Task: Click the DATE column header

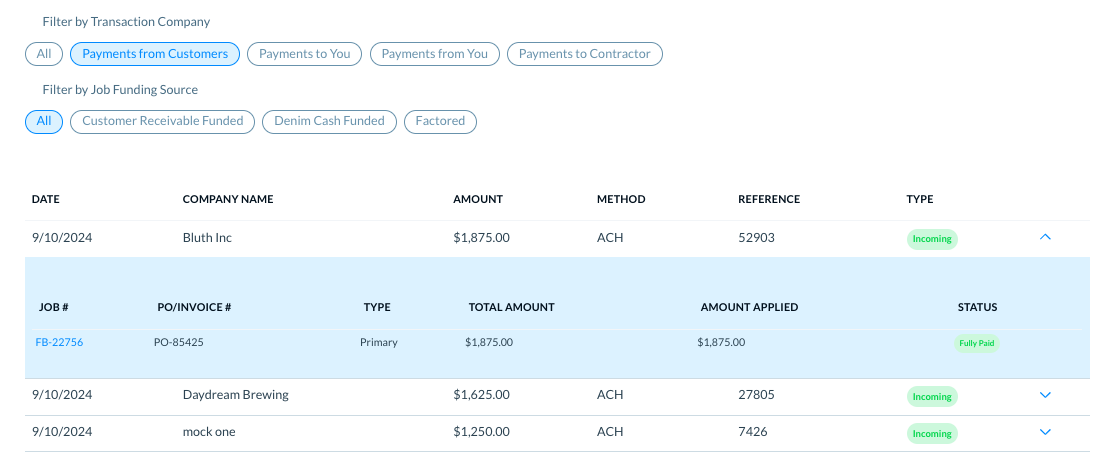Action: [x=46, y=199]
